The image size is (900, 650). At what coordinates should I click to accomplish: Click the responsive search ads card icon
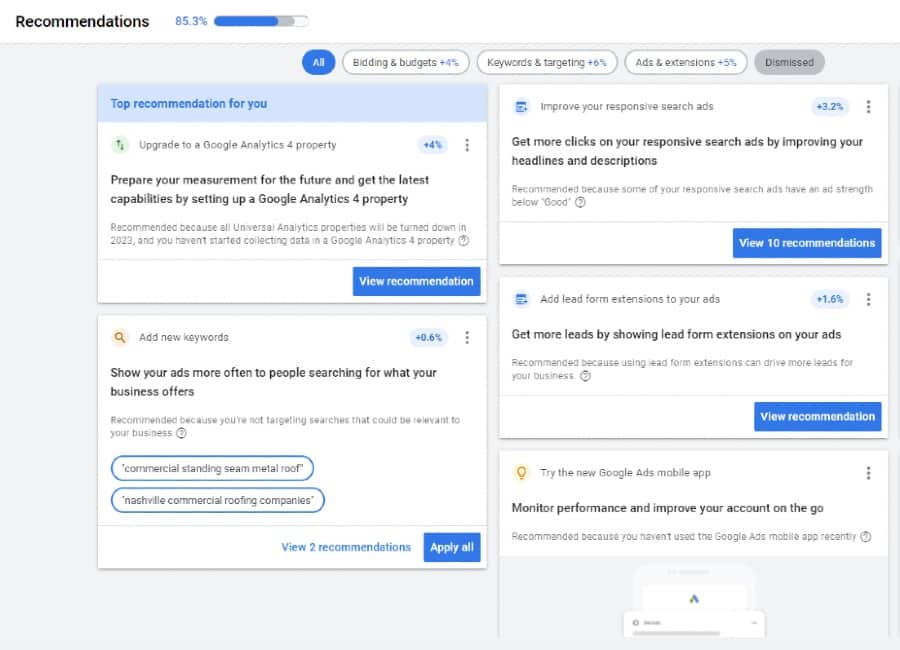[521, 107]
